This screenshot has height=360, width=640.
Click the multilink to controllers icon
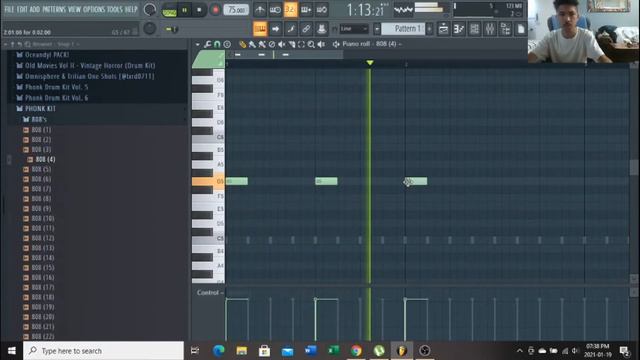306,29
